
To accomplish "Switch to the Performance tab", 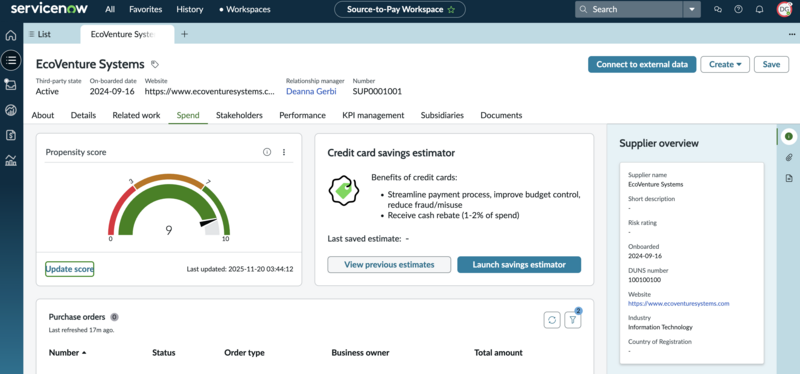I will (303, 115).
